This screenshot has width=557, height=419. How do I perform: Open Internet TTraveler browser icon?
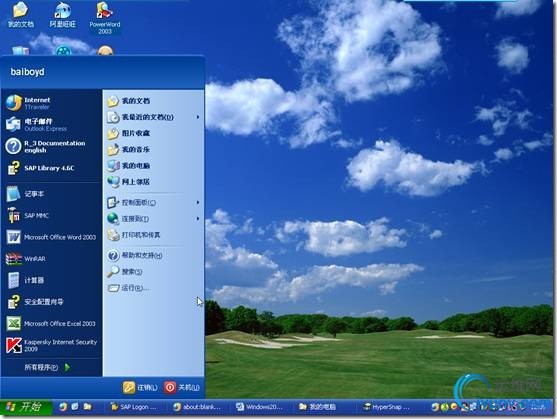tap(13, 103)
